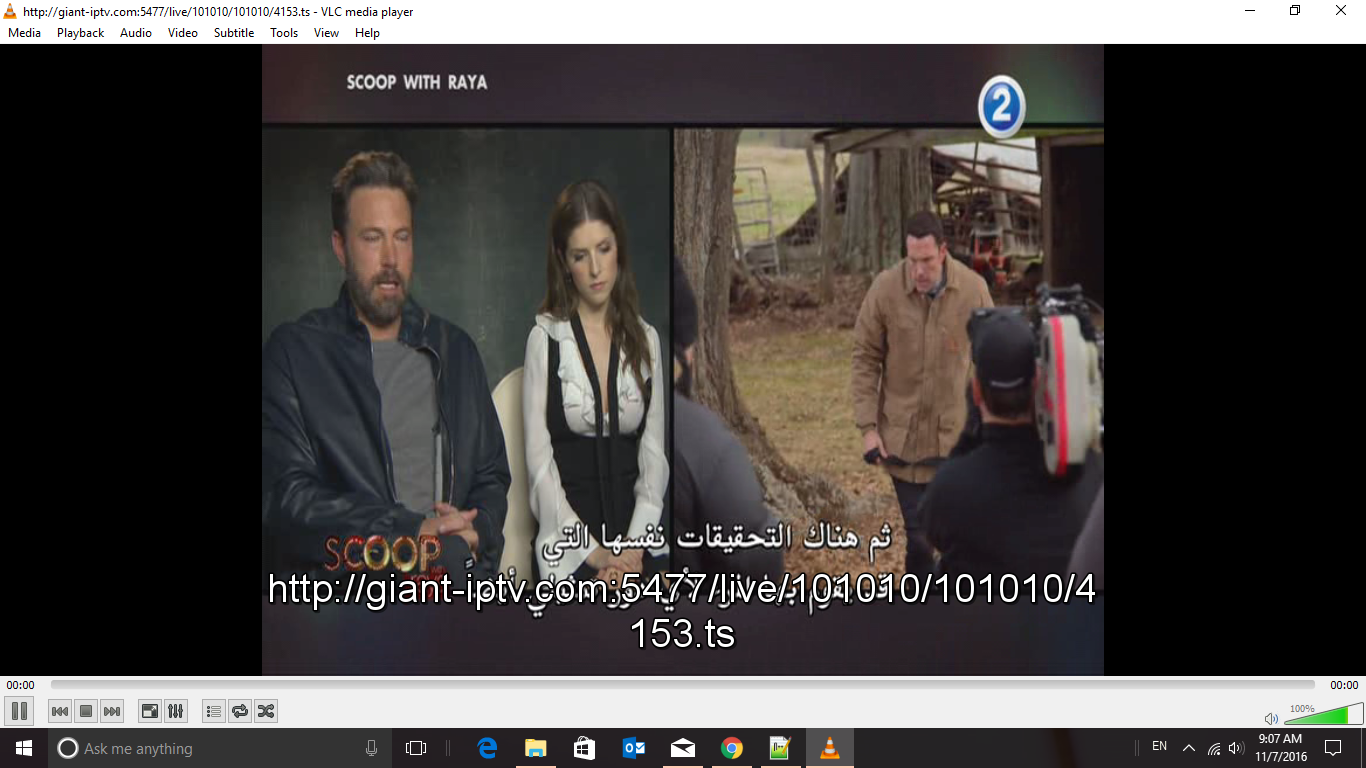Click the video playback area
Image resolution: width=1366 pixels, height=768 pixels.
[x=683, y=360]
